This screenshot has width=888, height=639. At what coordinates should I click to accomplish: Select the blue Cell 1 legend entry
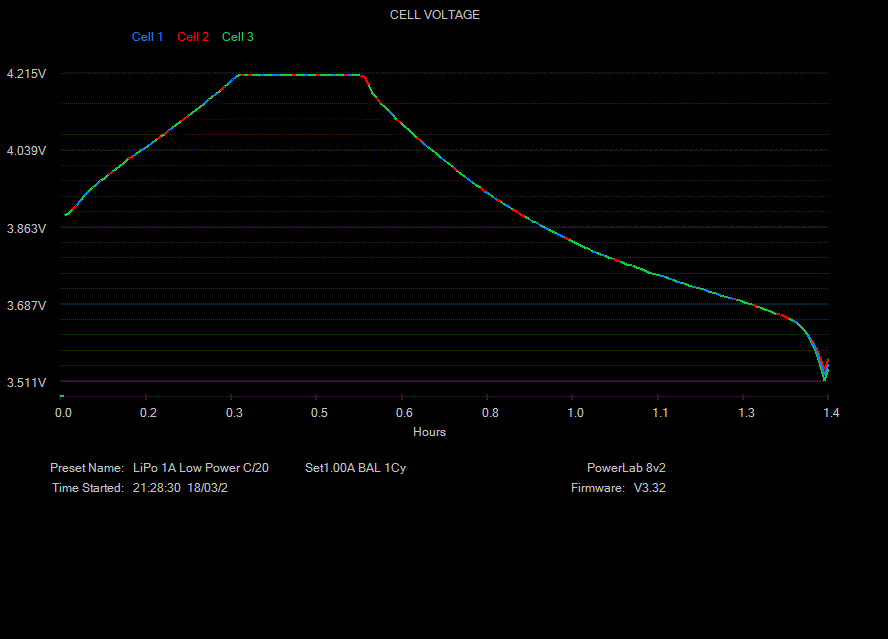[x=147, y=37]
